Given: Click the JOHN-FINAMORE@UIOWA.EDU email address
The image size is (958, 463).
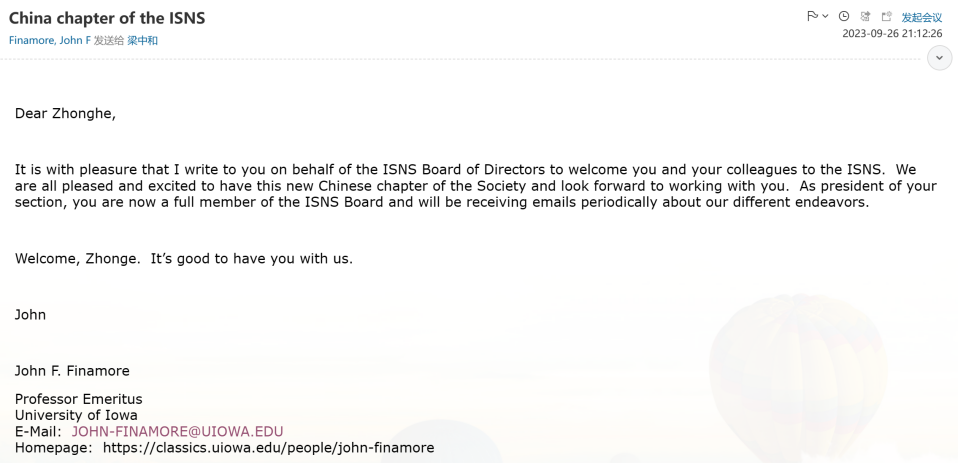Looking at the screenshot, I should 177,432.
